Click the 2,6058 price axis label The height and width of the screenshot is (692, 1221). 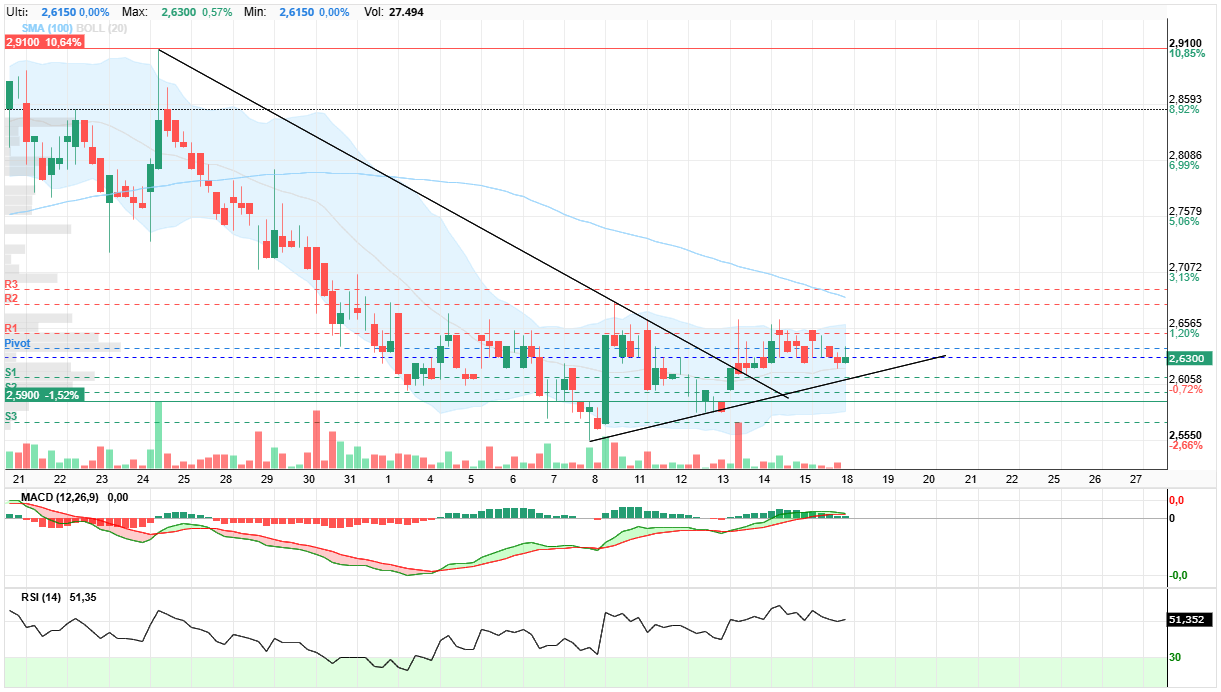point(1186,379)
